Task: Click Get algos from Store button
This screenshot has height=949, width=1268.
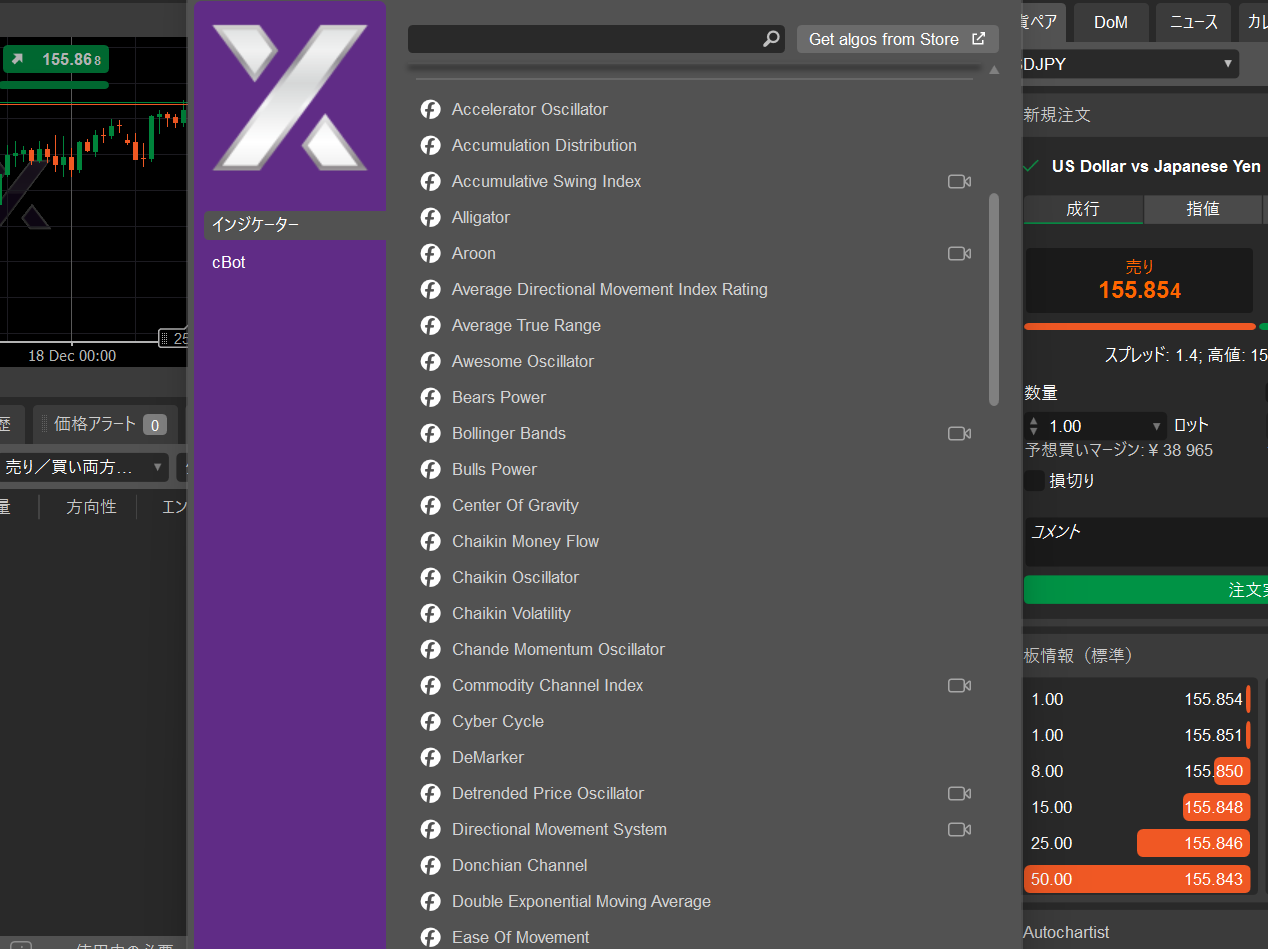Action: tap(897, 39)
